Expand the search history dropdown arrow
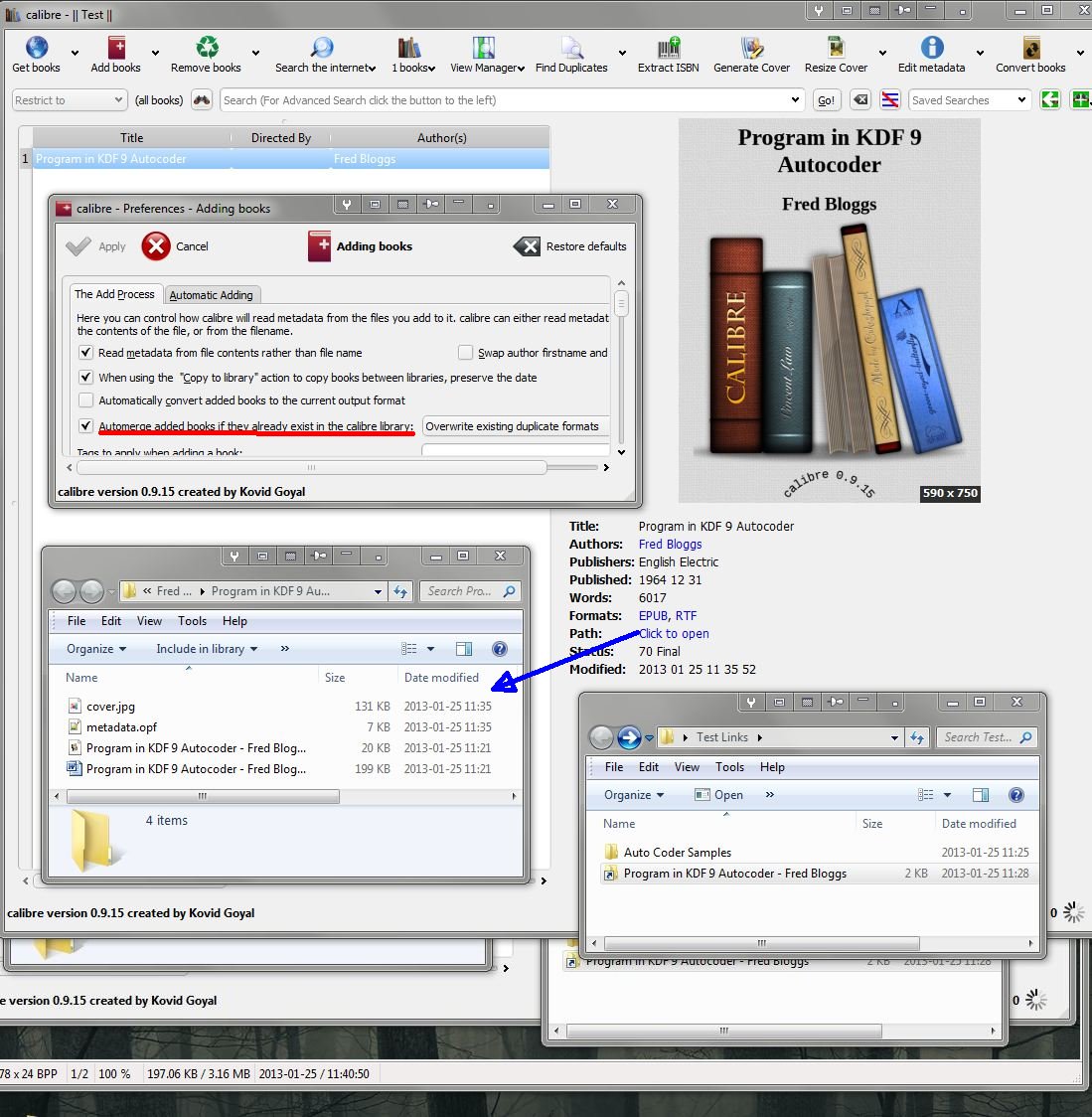 (x=795, y=100)
